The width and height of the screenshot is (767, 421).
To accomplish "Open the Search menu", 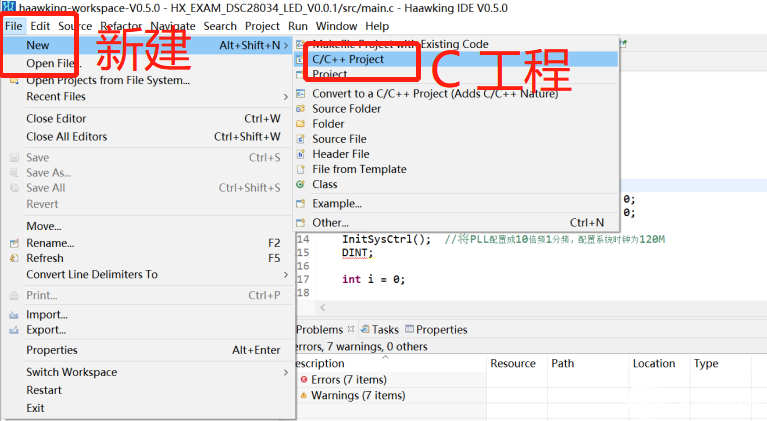I will pos(220,26).
